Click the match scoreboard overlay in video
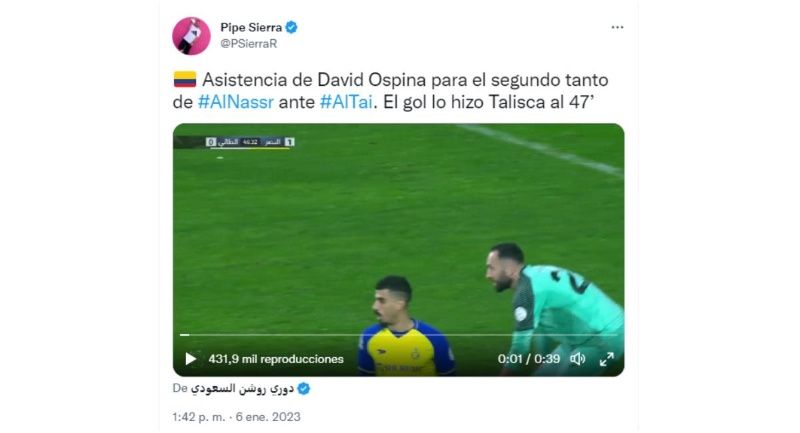The height and width of the screenshot is (433, 800). click(250, 142)
